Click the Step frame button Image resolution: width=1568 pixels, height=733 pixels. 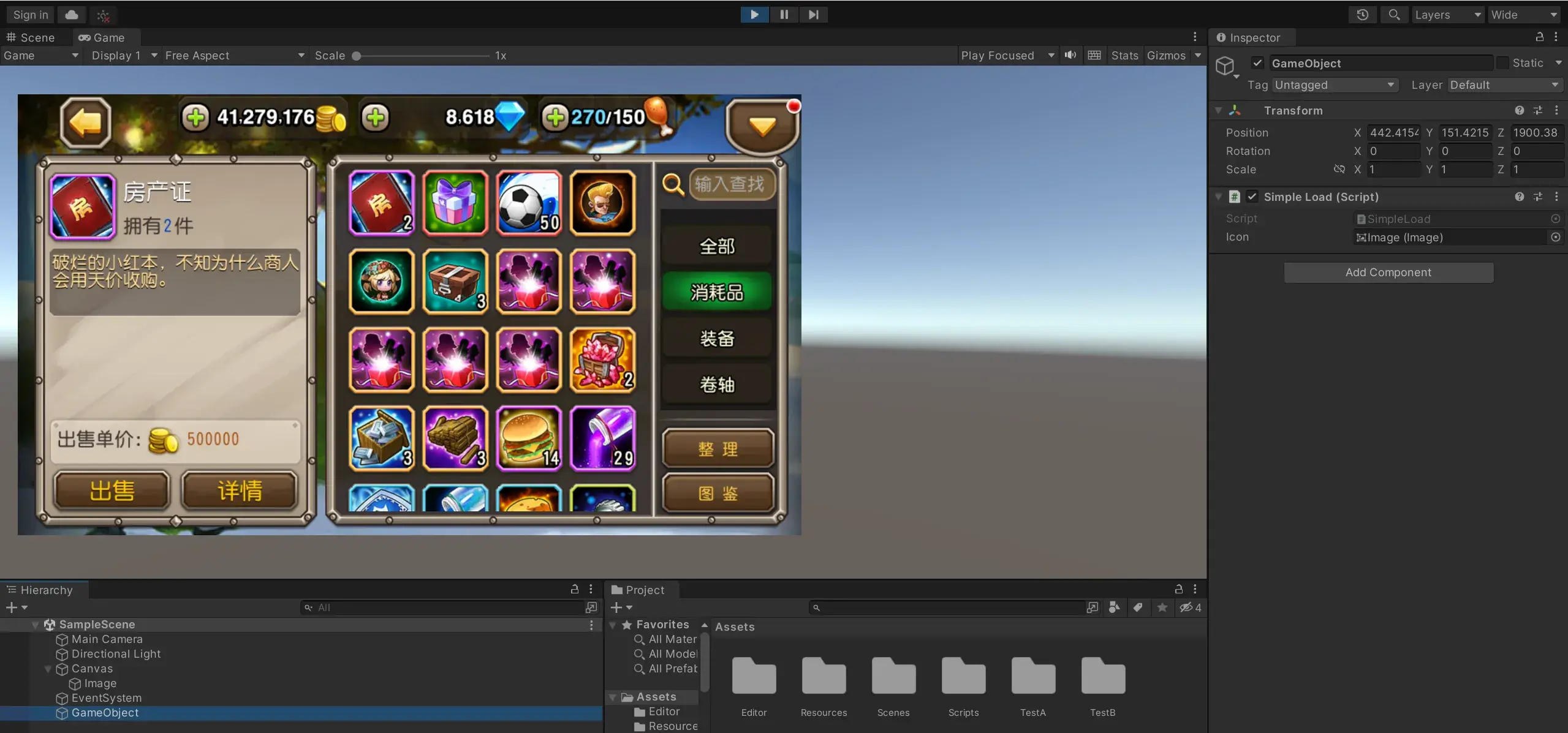coord(813,15)
